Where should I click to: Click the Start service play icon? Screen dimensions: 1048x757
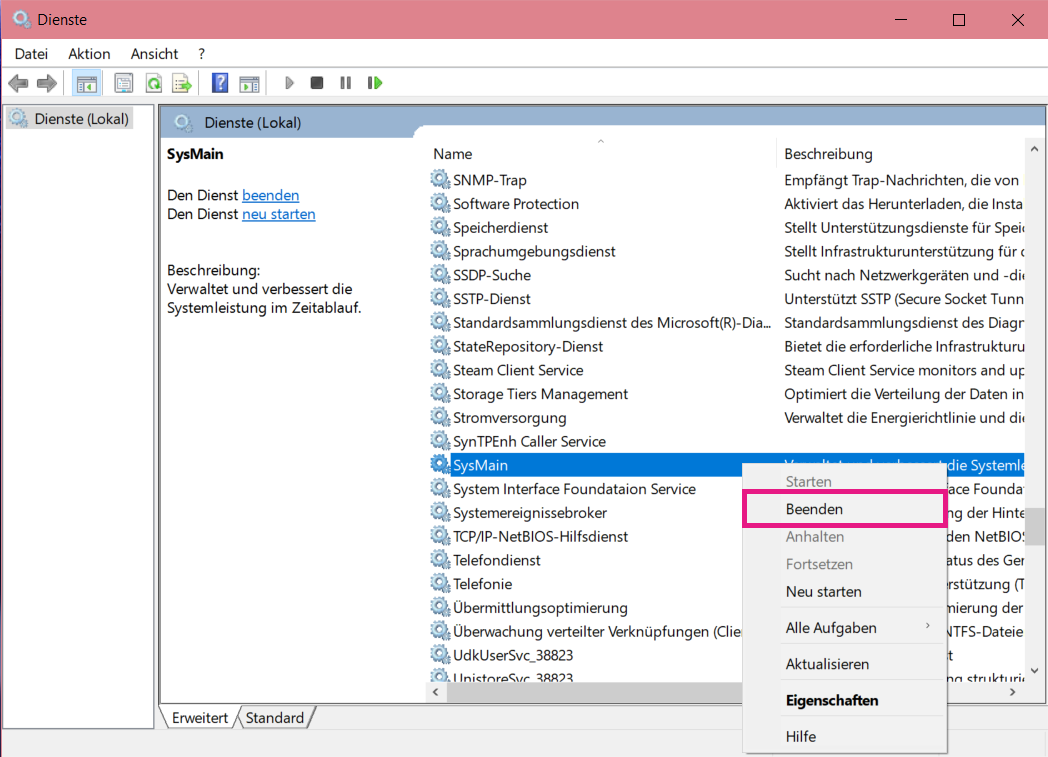pos(289,83)
